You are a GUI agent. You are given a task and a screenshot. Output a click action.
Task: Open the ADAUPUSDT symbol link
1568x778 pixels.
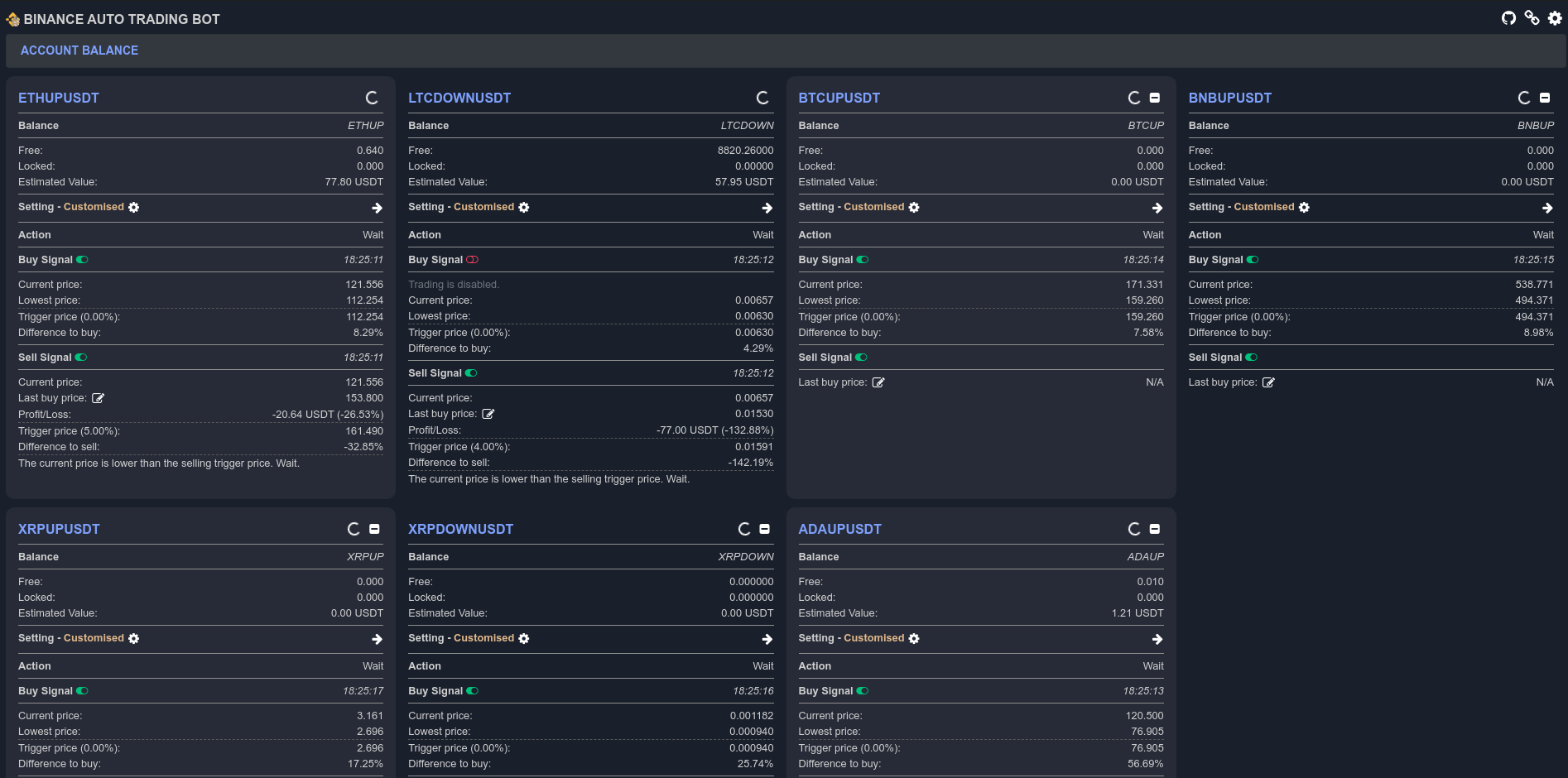(x=839, y=529)
